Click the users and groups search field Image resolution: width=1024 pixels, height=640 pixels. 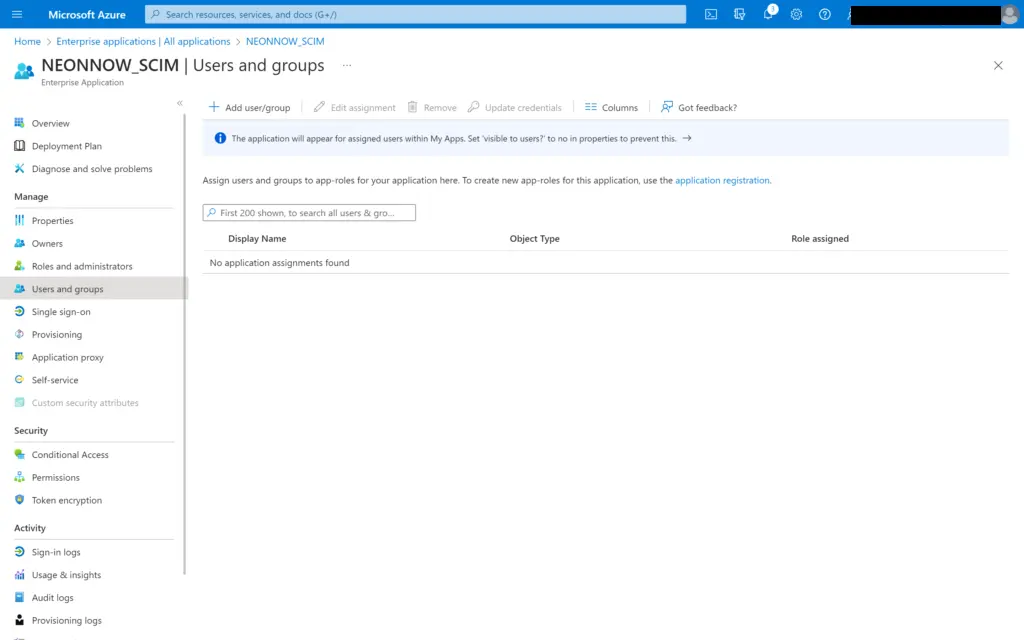click(308, 212)
